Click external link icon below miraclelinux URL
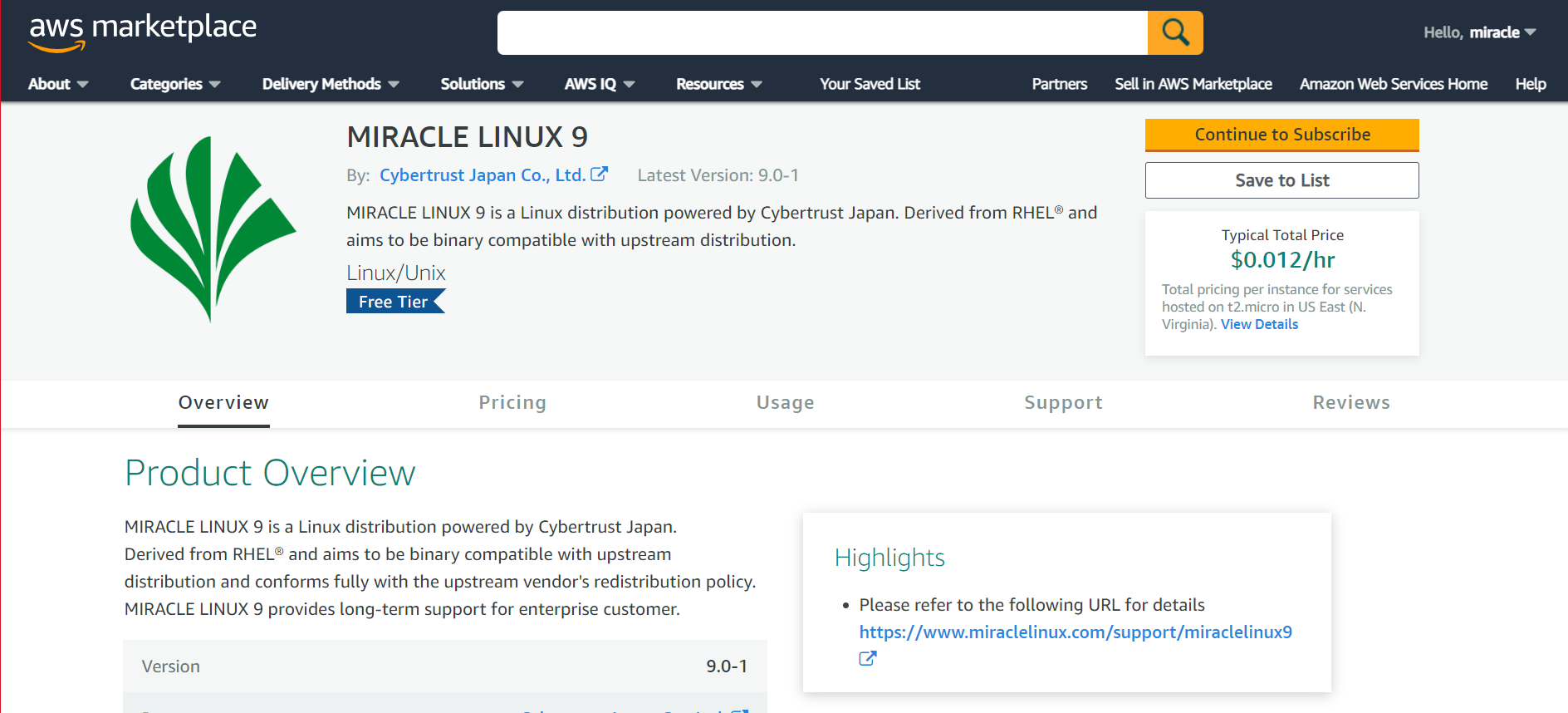Image resolution: width=1568 pixels, height=713 pixels. pos(867,659)
